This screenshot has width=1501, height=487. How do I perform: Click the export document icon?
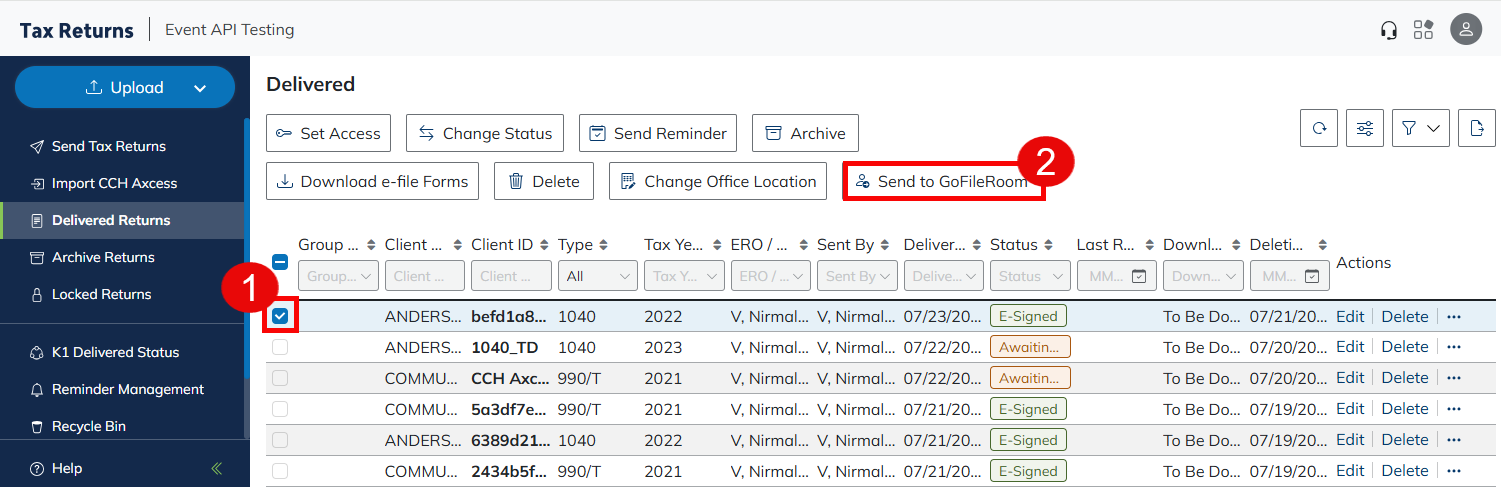[x=1477, y=128]
